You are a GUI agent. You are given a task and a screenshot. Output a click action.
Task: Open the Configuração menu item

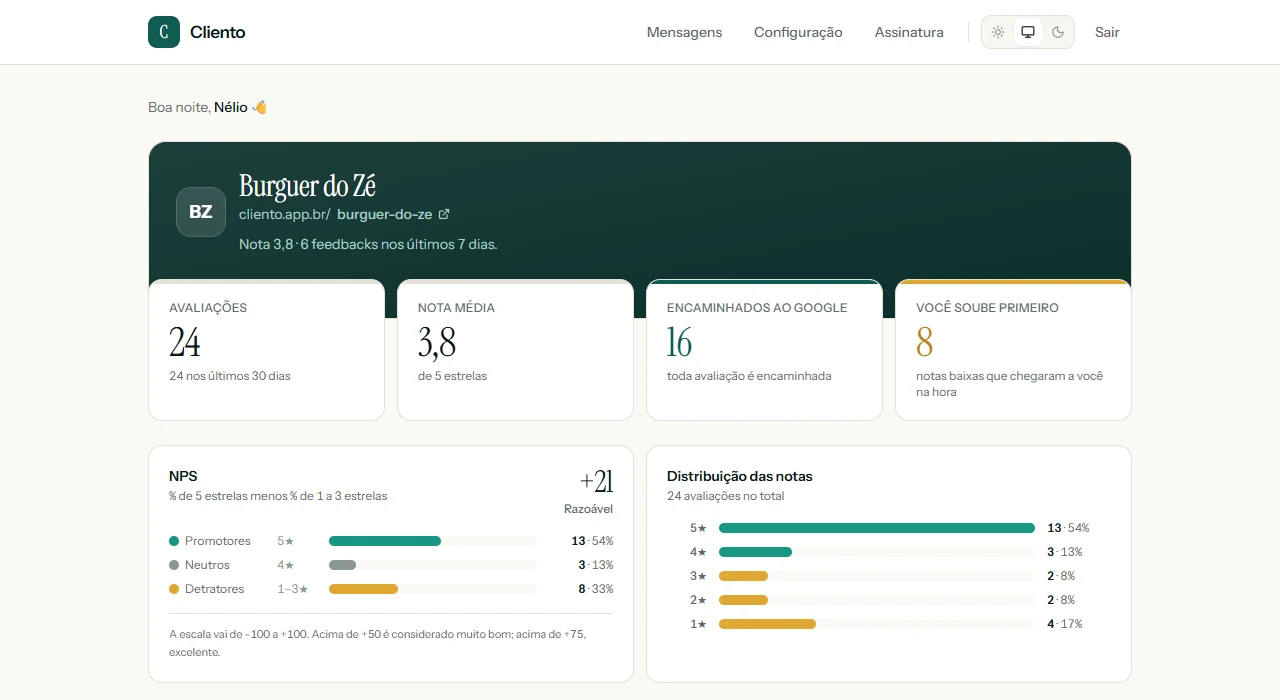coord(798,32)
